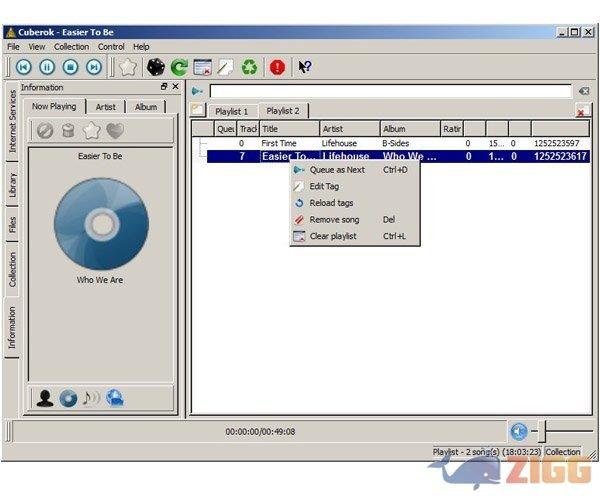Open the Collection menu
Viewport: 600px width, 500px height.
71,46
